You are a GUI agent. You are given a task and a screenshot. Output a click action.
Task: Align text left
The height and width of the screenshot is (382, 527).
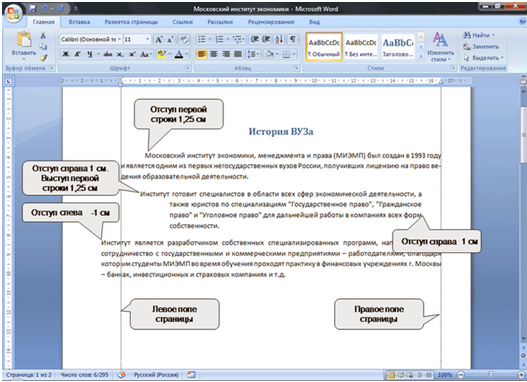pos(202,54)
